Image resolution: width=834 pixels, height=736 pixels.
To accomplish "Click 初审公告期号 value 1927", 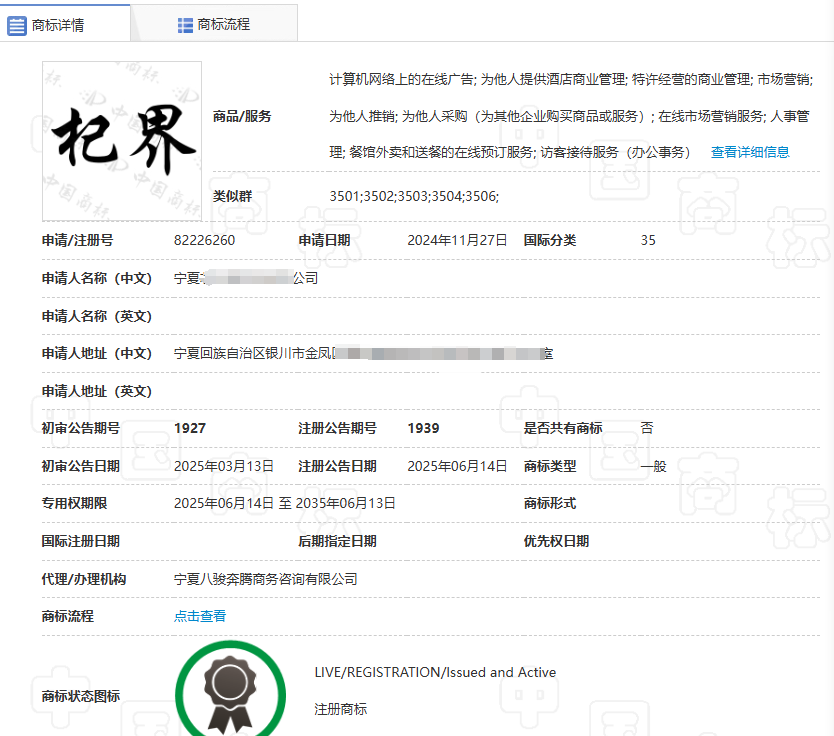I will (190, 428).
